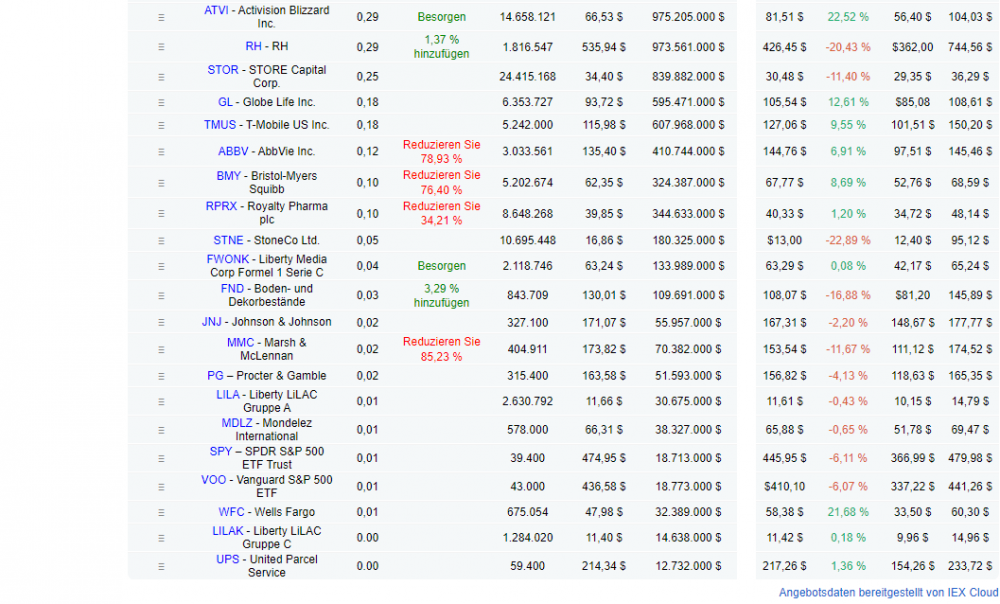Click 'Reduzieren Sie 76,40 %' for BMY
This screenshot has height=604, width=1000.
coord(441,182)
